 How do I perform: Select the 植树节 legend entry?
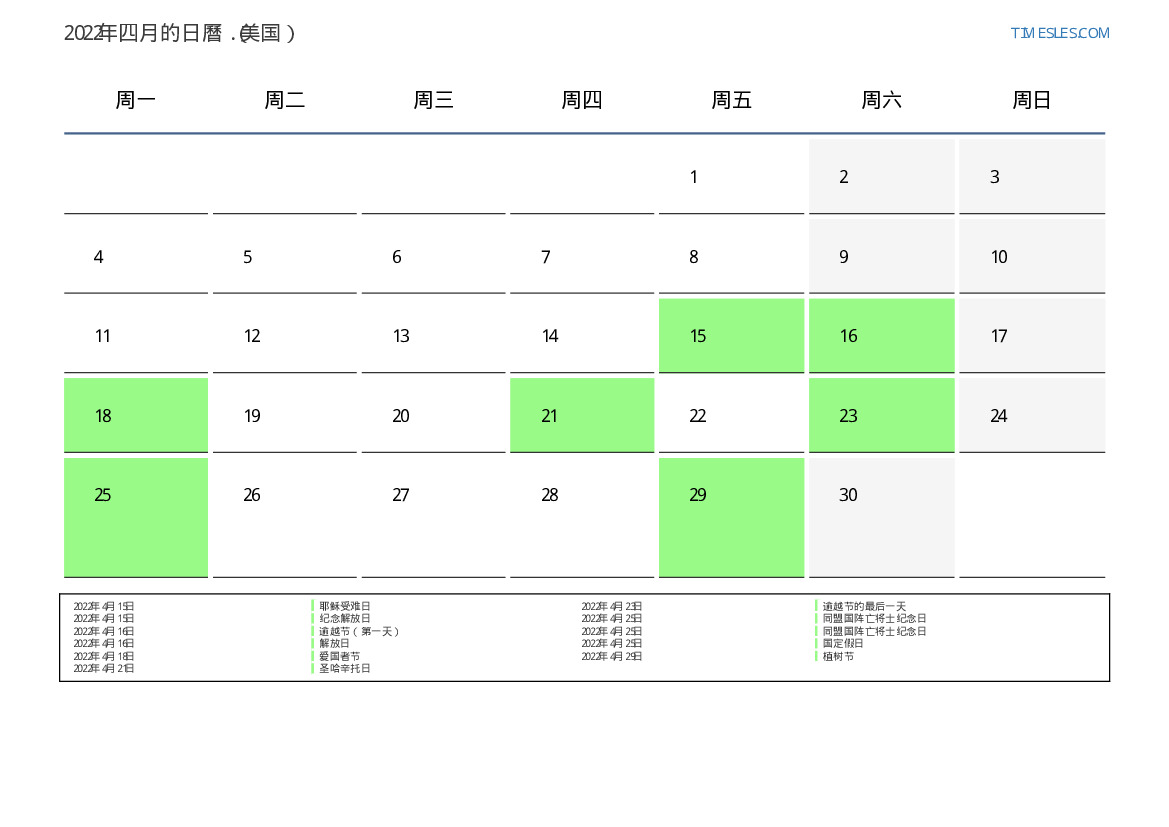coord(838,656)
